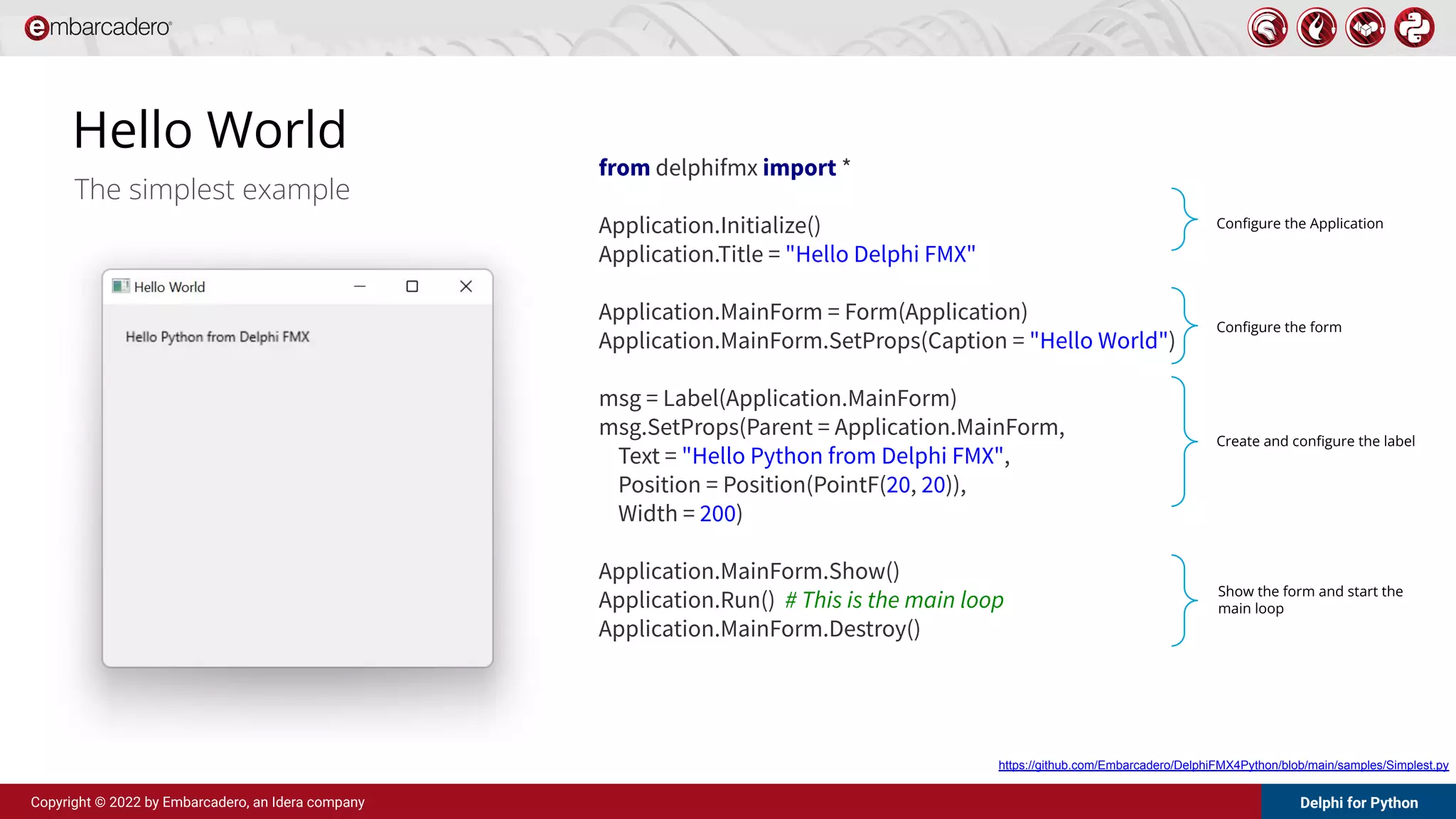Click the Embarcadero red 'e' logo

pos(36,28)
